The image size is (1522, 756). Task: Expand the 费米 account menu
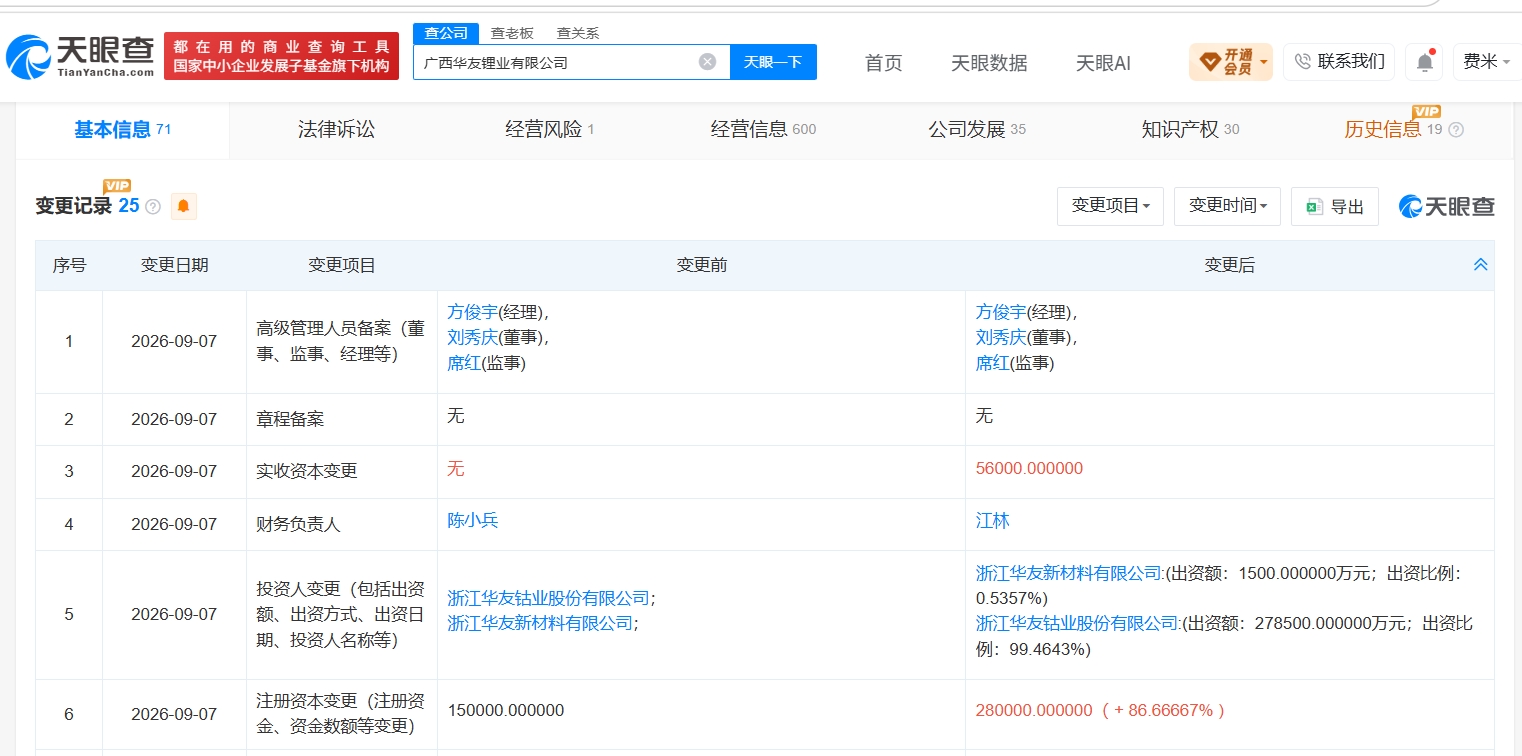[x=1486, y=62]
